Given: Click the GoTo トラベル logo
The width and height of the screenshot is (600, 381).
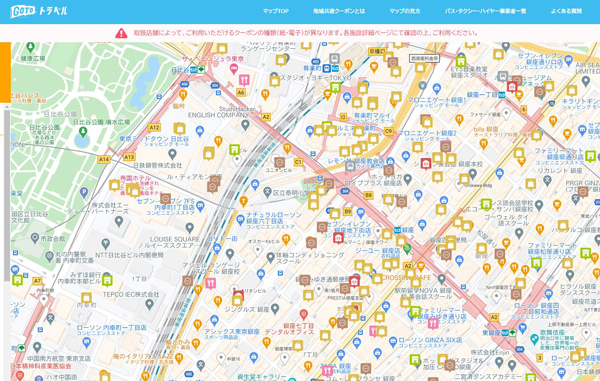Looking at the screenshot, I should pos(39,11).
